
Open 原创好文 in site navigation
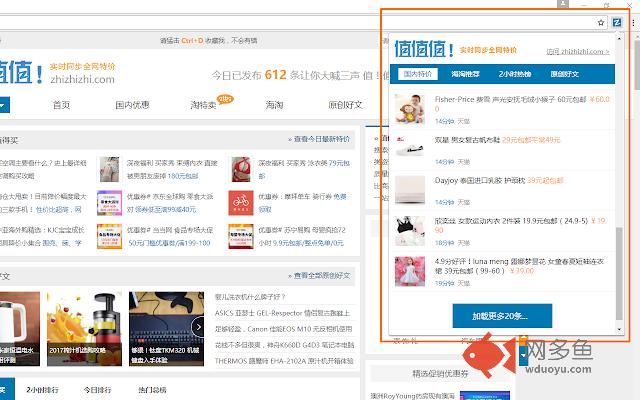[x=345, y=105]
